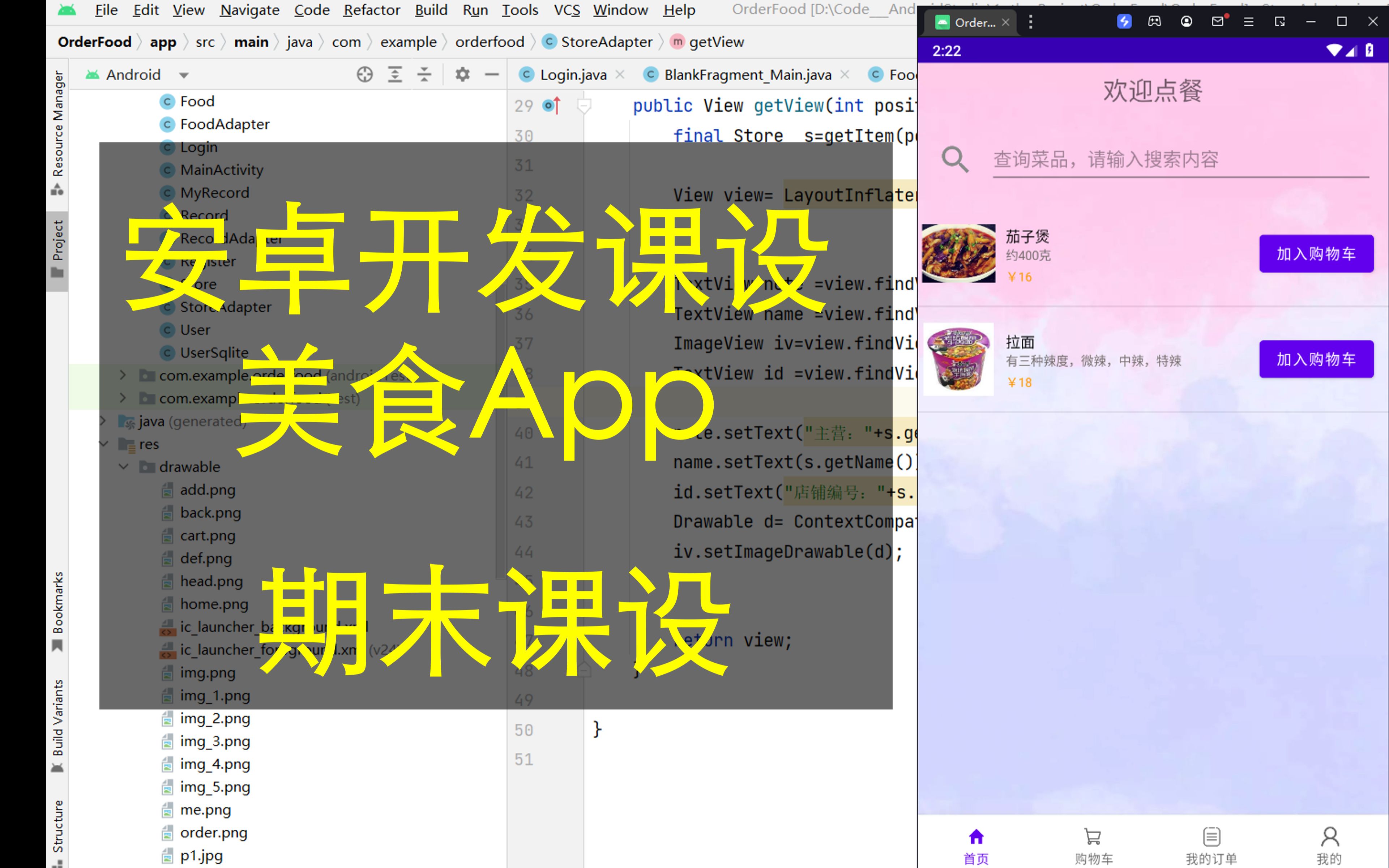This screenshot has width=1389, height=868.
Task: Open the Refactor menu
Action: 371,10
